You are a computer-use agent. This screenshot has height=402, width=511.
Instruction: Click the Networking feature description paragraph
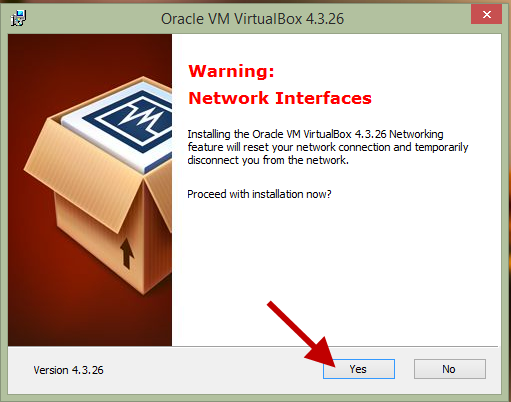(x=328, y=147)
